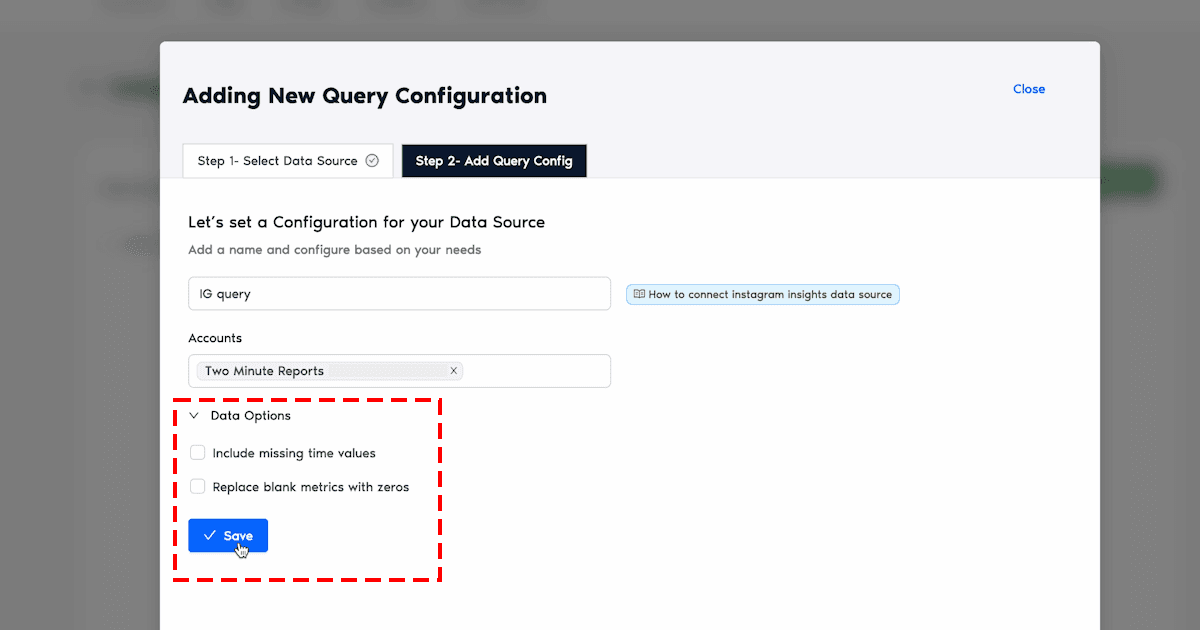Image resolution: width=1200 pixels, height=630 pixels.
Task: Select the Step 2- Add Query Config tab
Action: (x=494, y=161)
